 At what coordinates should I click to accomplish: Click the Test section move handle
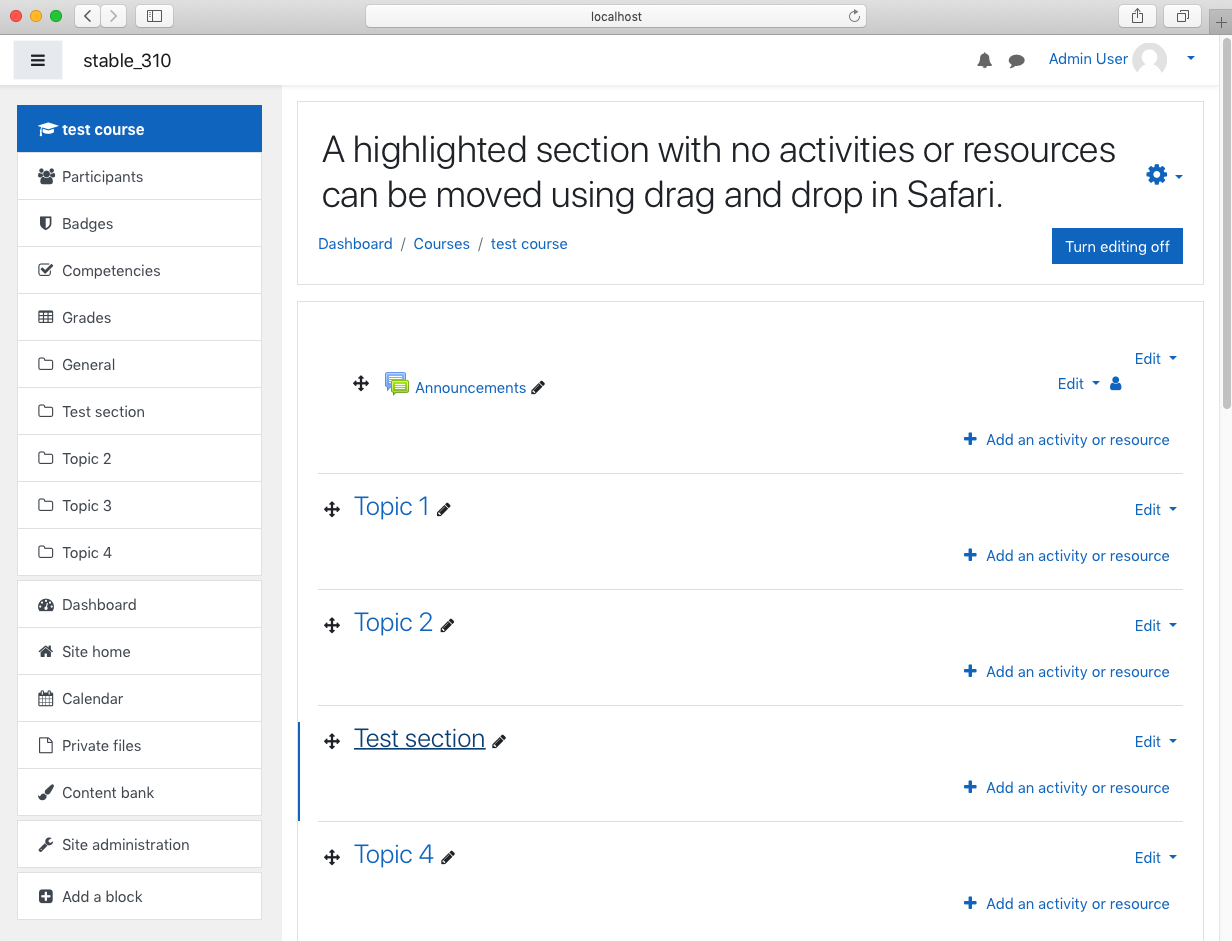point(332,742)
